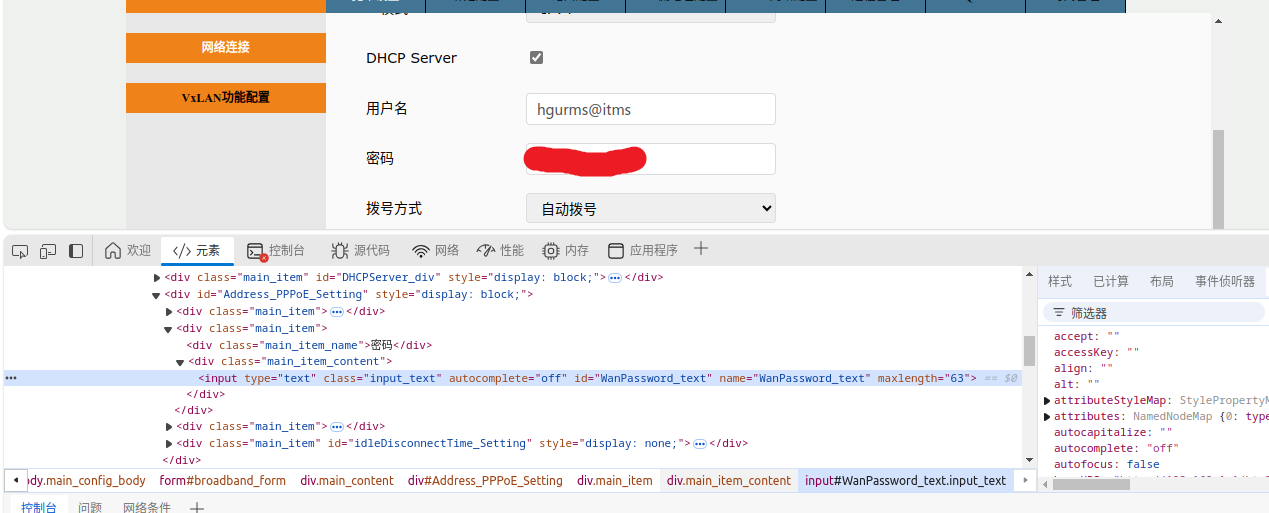Open the 内存 memory tool
This screenshot has height=513, width=1269.
tap(566, 251)
